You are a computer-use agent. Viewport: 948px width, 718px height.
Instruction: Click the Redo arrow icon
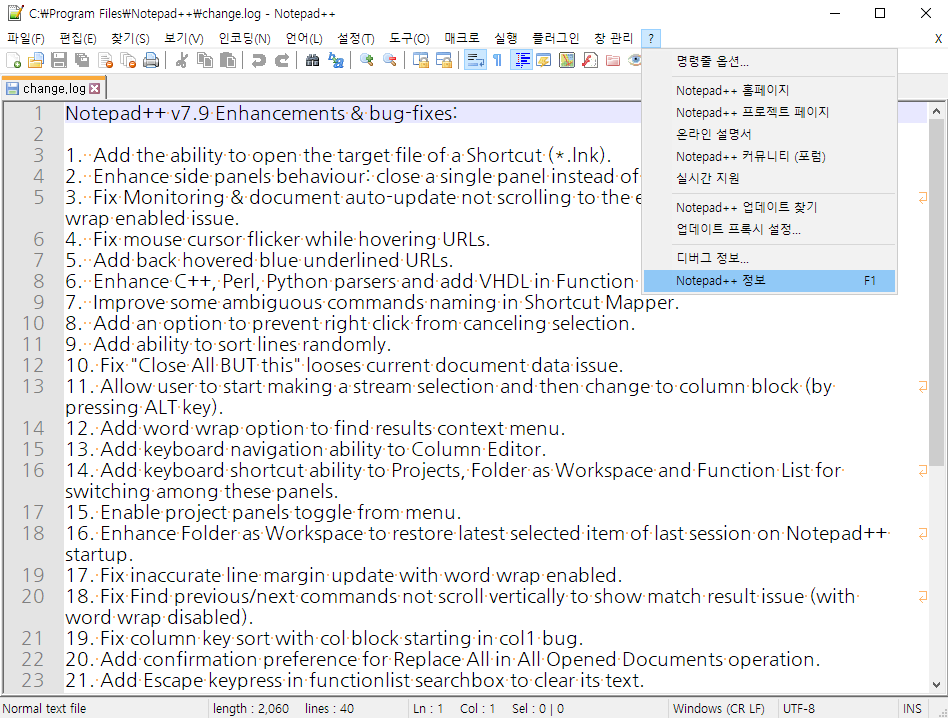point(282,60)
